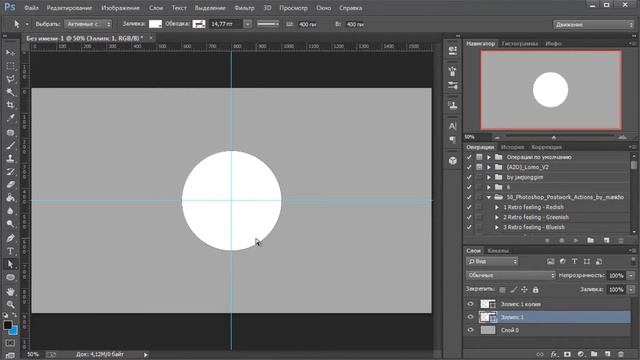The height and width of the screenshot is (360, 640).
Task: Click the Непрозрачность 100% field
Action: coord(616,276)
